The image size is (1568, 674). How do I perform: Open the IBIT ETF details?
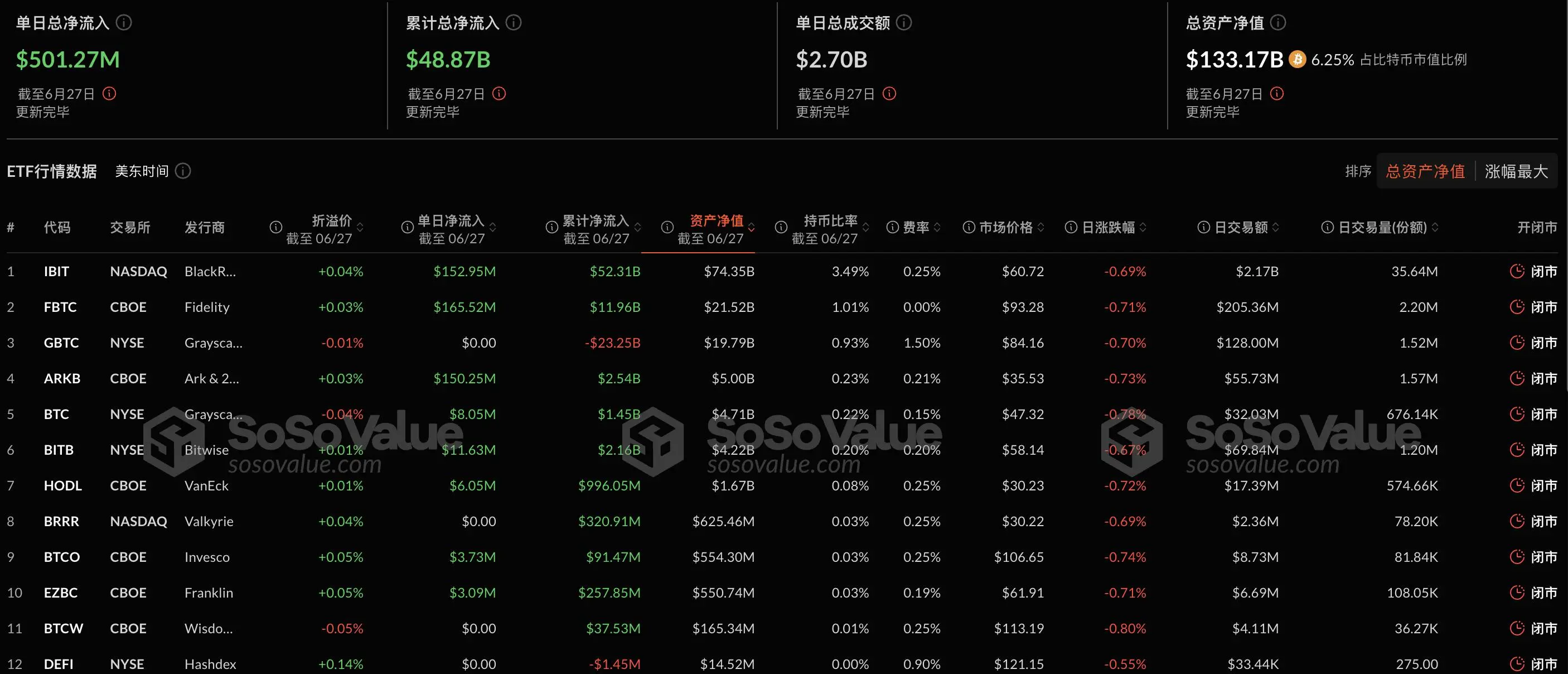[57, 272]
